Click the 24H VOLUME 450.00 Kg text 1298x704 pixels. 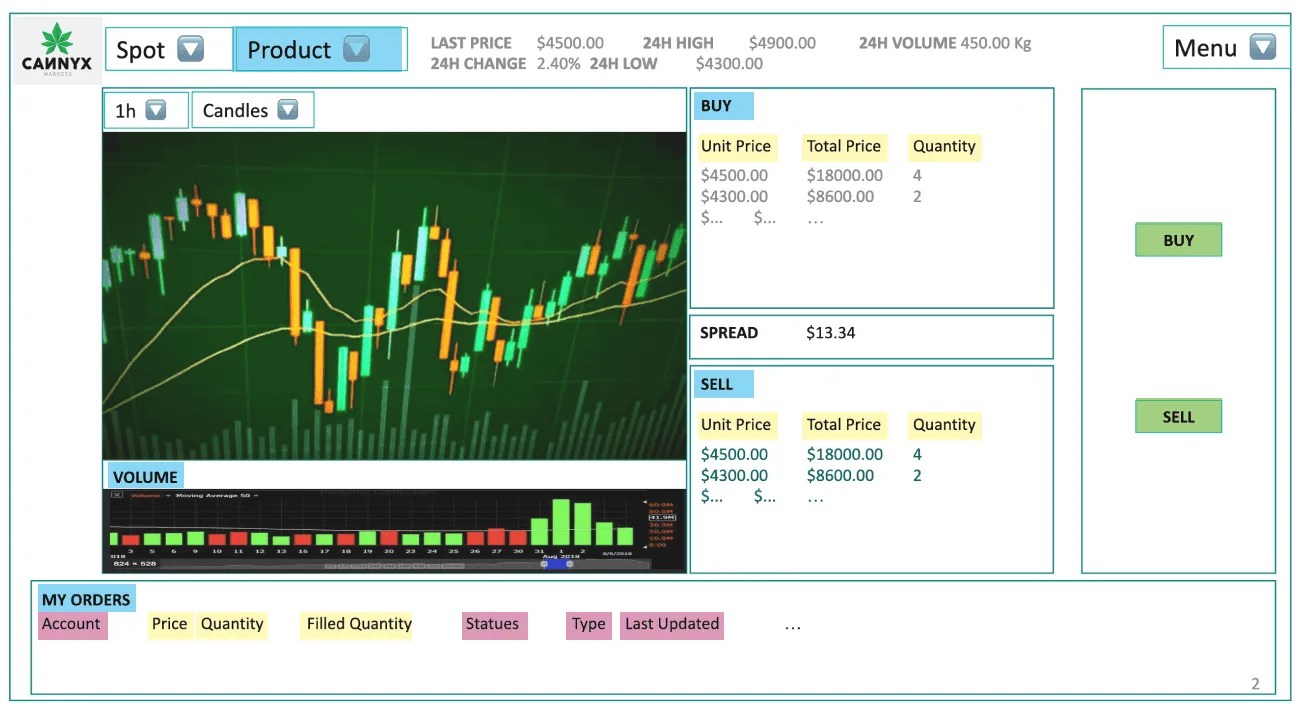pos(945,43)
